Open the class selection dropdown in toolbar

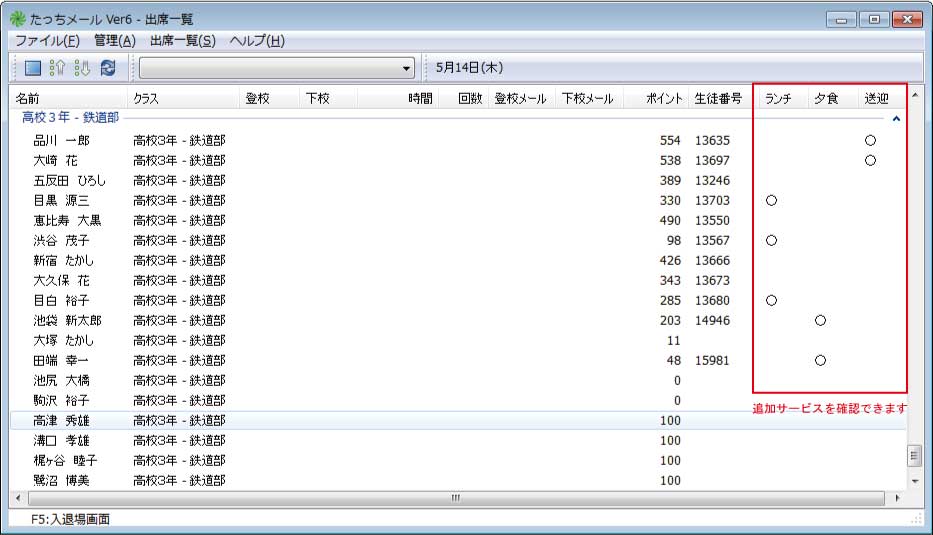point(406,68)
